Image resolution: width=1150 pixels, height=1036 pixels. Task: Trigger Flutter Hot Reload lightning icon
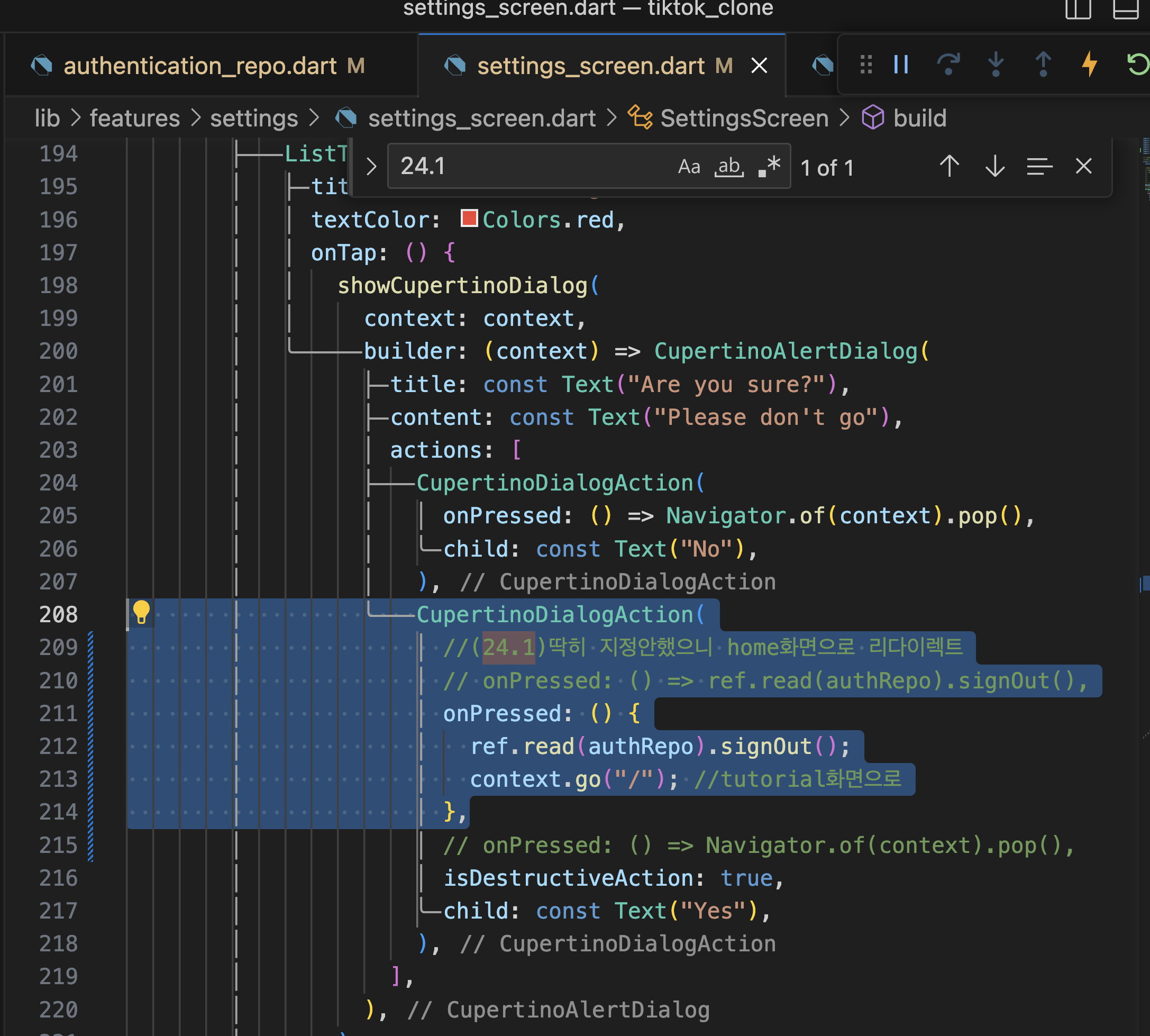(1089, 65)
